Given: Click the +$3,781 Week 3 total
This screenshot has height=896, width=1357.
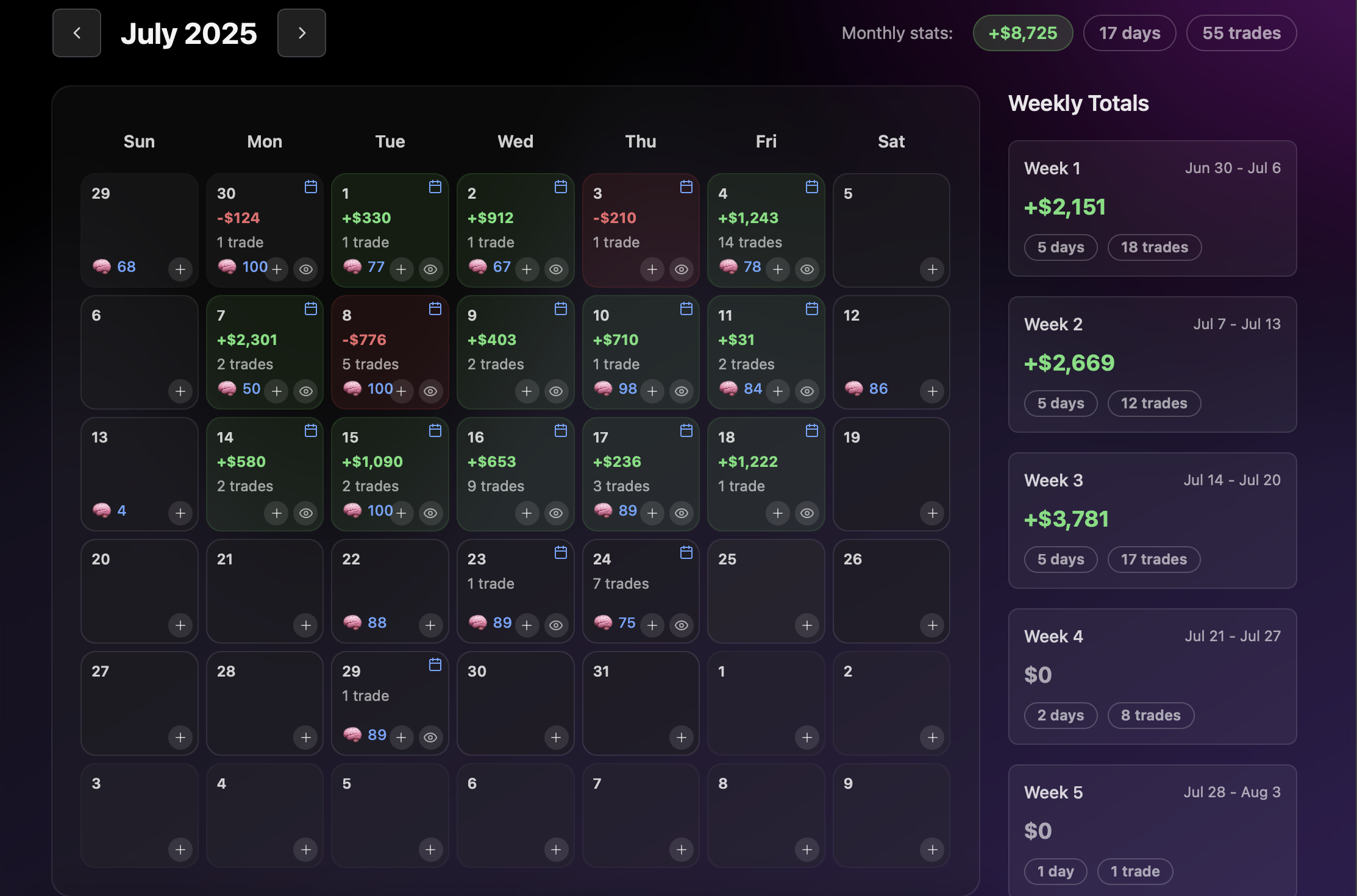Looking at the screenshot, I should click(x=1067, y=519).
